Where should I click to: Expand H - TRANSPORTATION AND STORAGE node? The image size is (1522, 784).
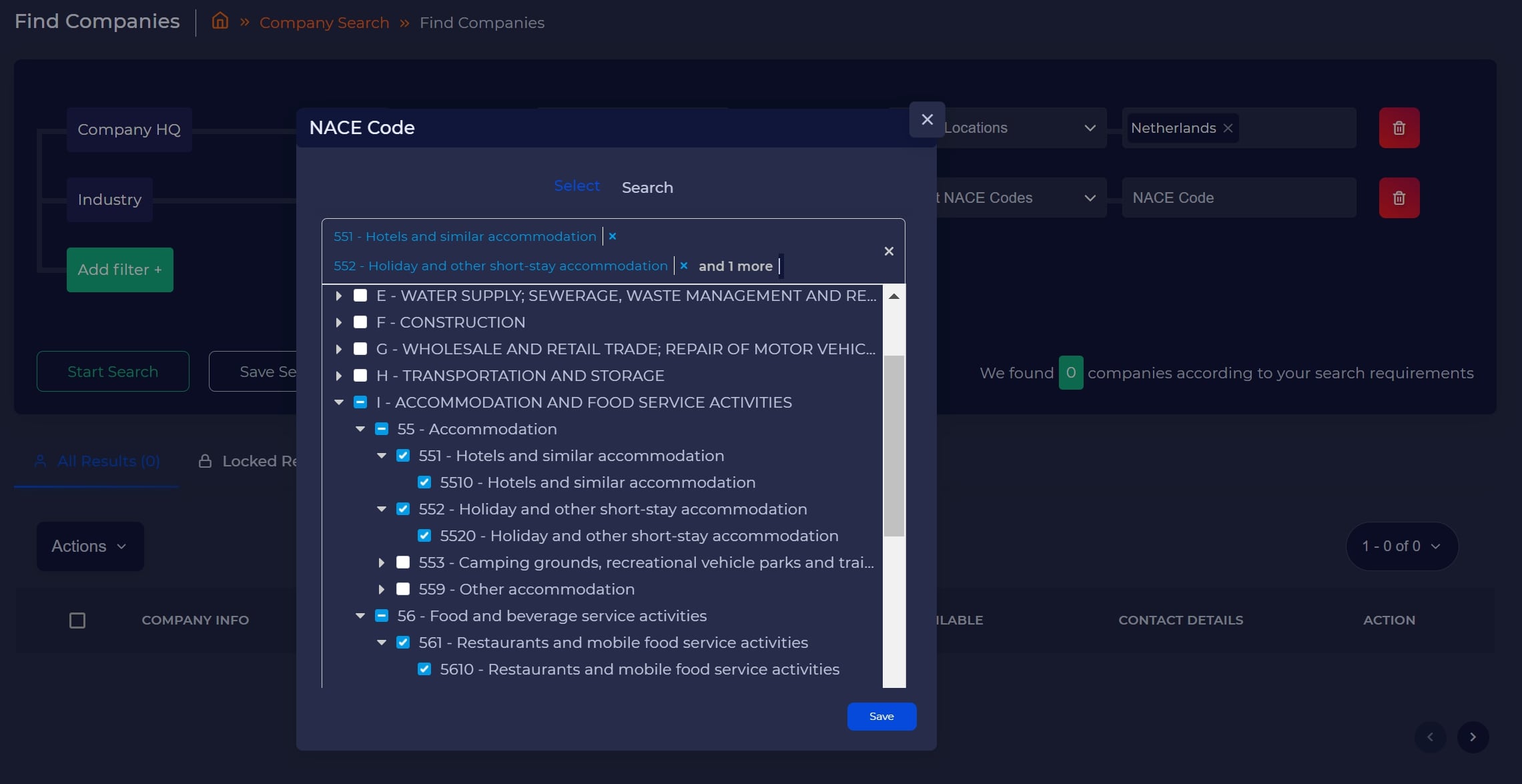pyautogui.click(x=339, y=376)
